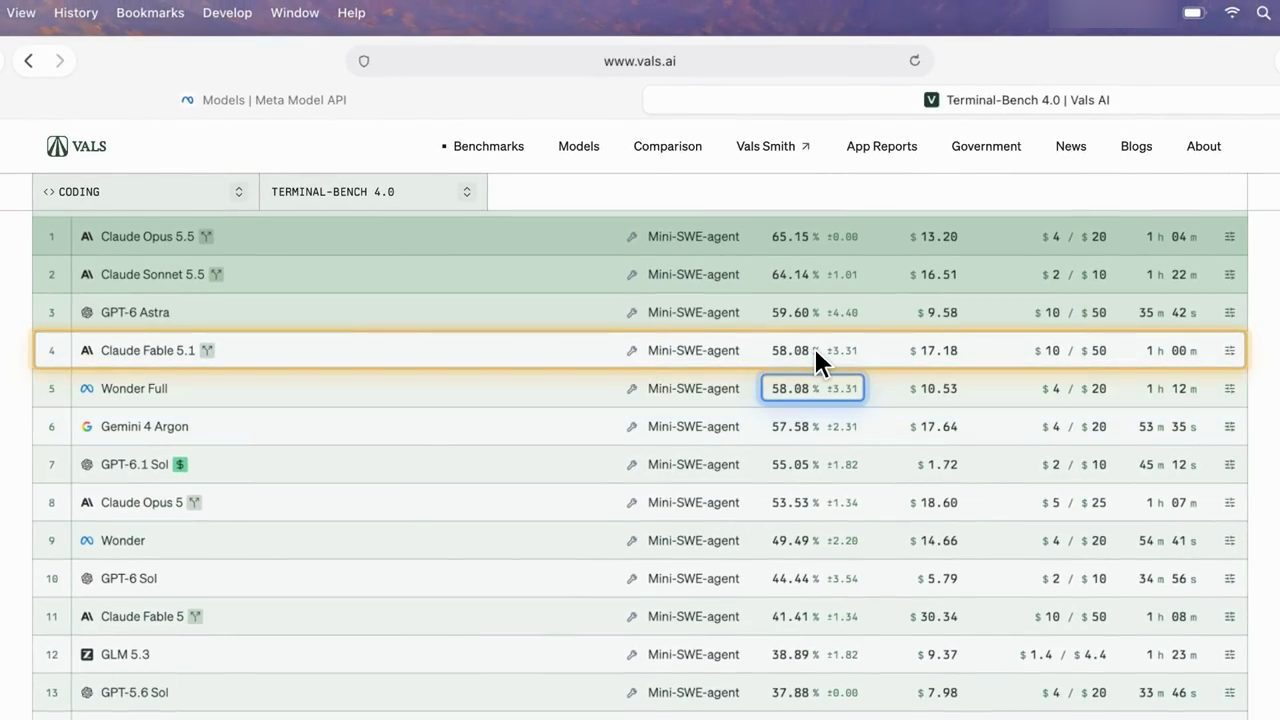Open details icon for GPT-5.6 Sol row
The height and width of the screenshot is (720, 1280).
(1230, 693)
